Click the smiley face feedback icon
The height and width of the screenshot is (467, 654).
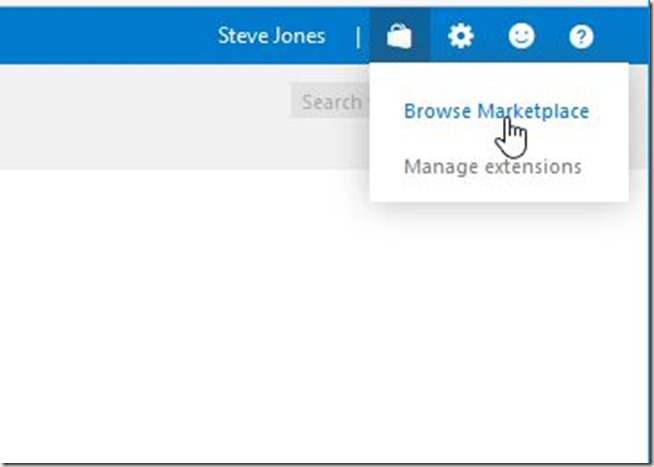[521, 37]
